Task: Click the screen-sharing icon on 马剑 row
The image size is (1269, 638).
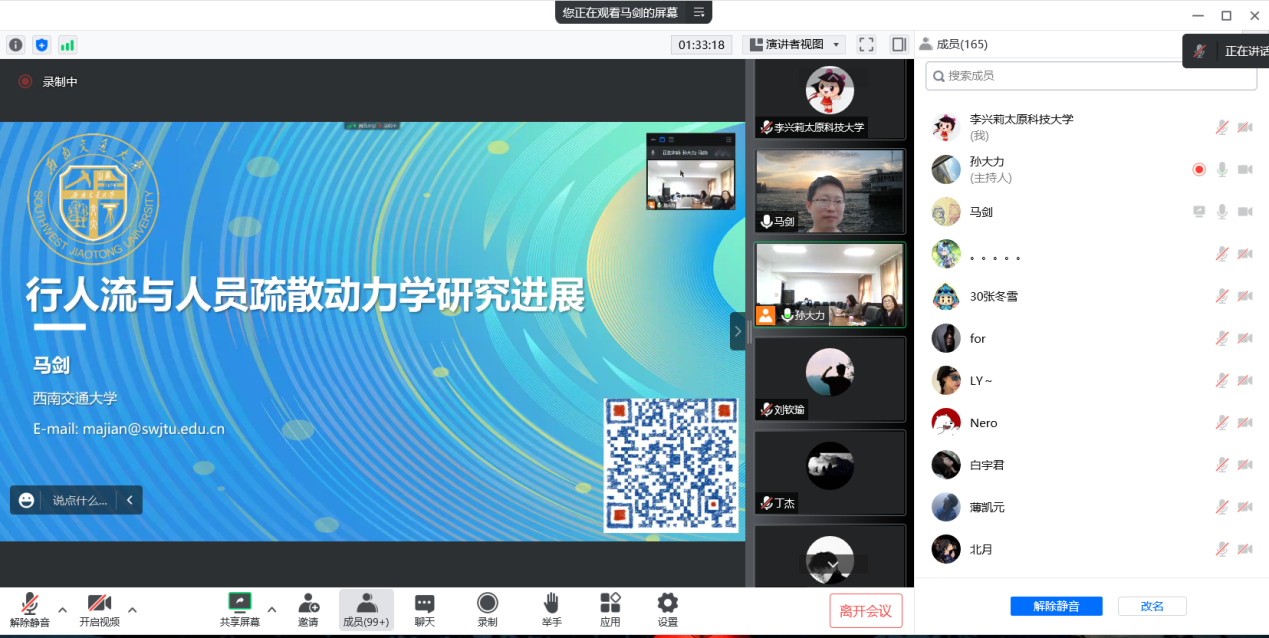Action: pos(1199,211)
